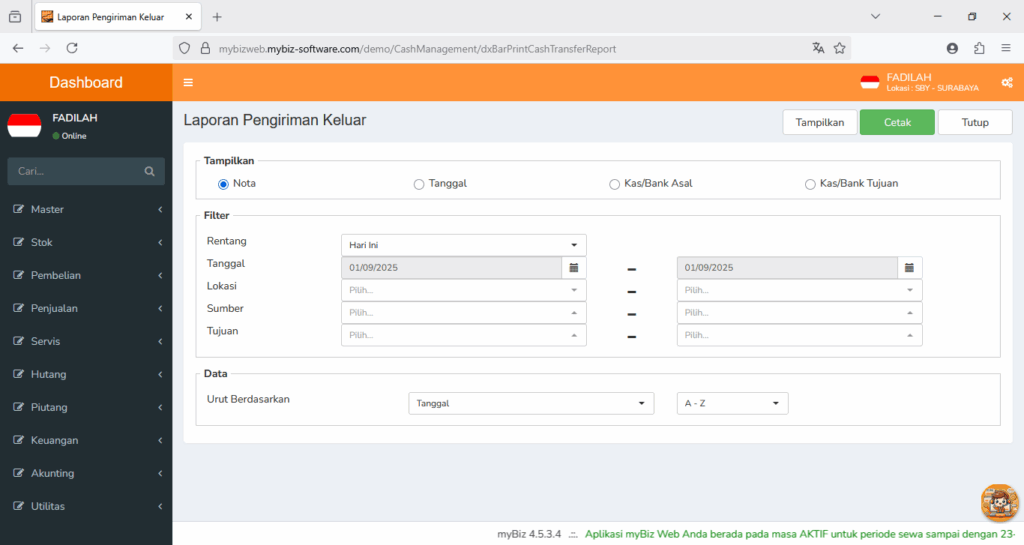
Task: Open calendar picker for end date
Action: pyautogui.click(x=909, y=268)
